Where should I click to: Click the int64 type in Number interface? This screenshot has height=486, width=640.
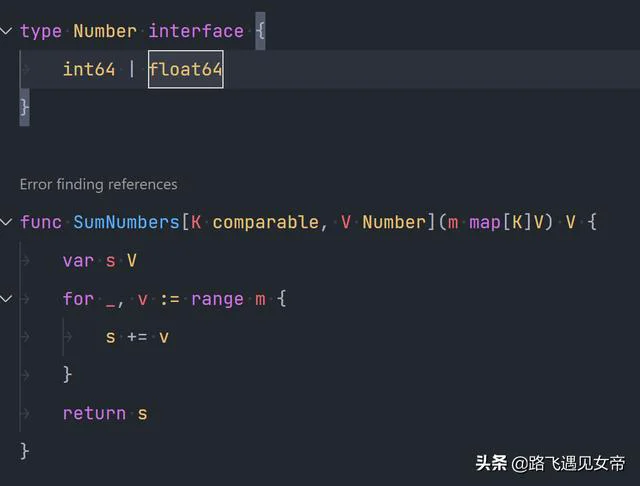[89, 69]
